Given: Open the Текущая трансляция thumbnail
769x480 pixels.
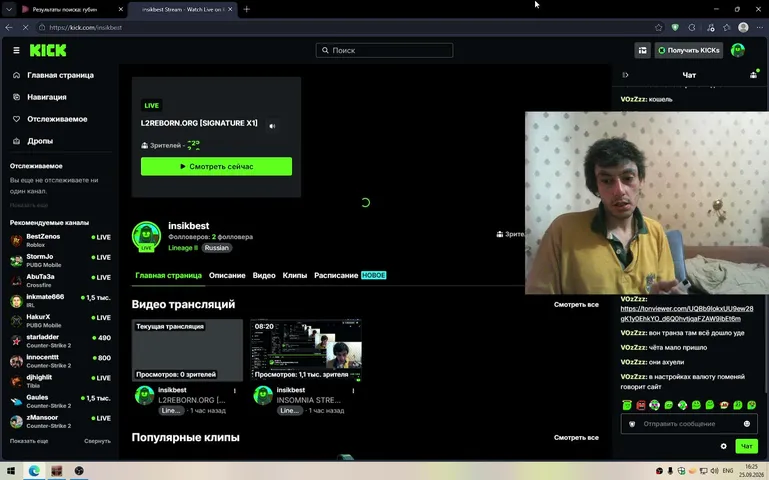Looking at the screenshot, I should 187,350.
